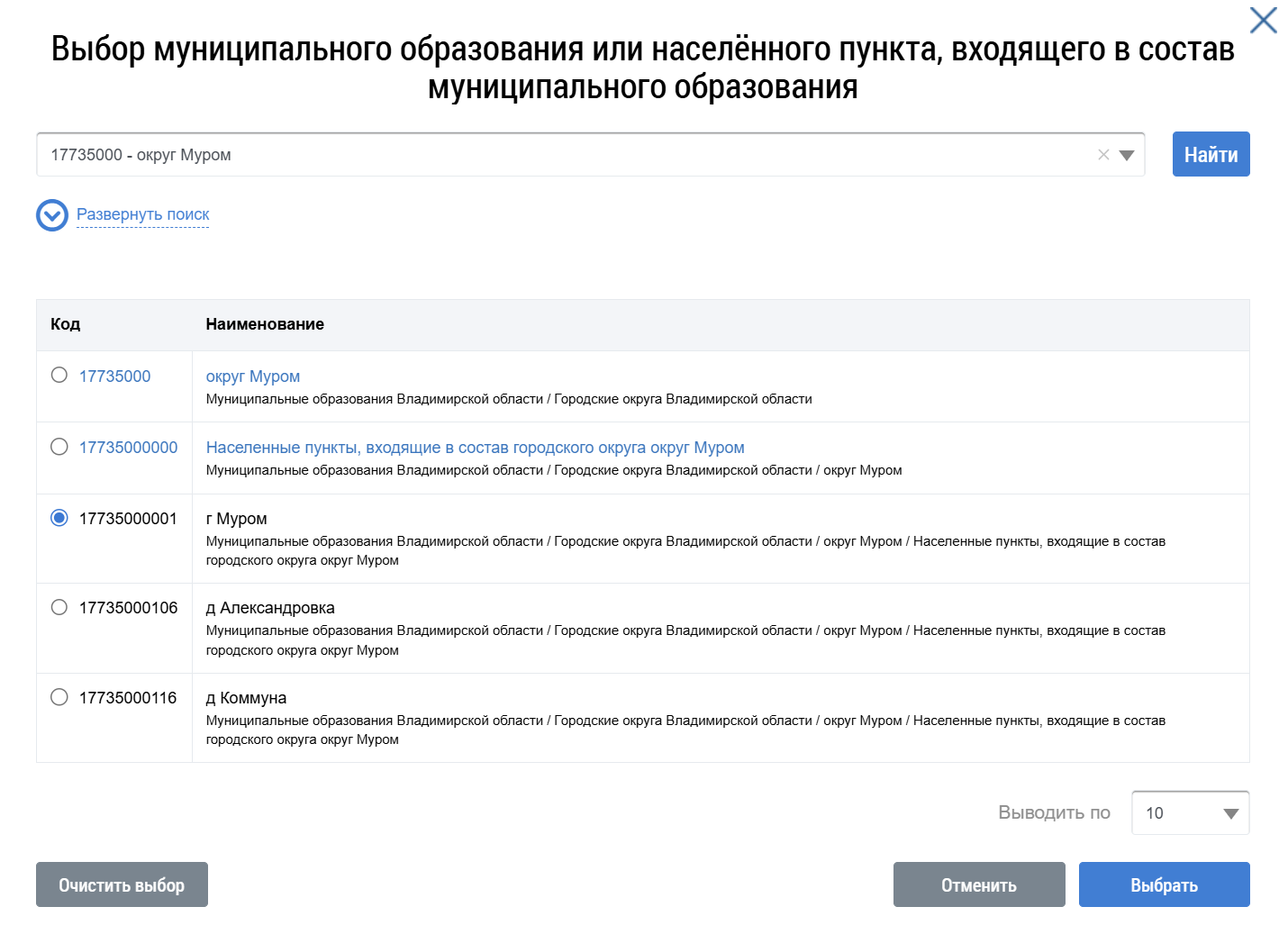
Task: Clear the search field using the X icon
Action: (1105, 154)
